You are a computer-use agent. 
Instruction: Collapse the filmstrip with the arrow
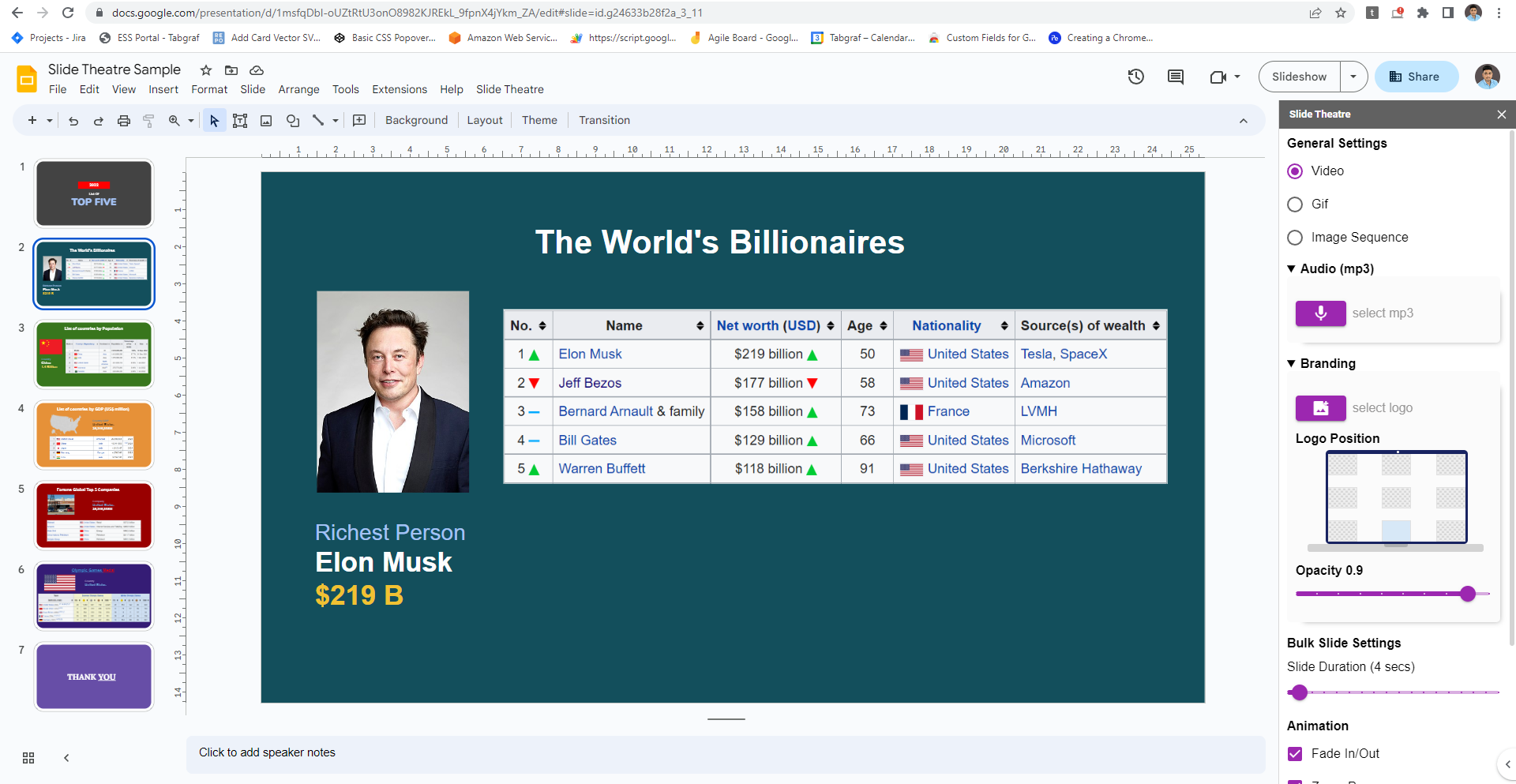[66, 758]
